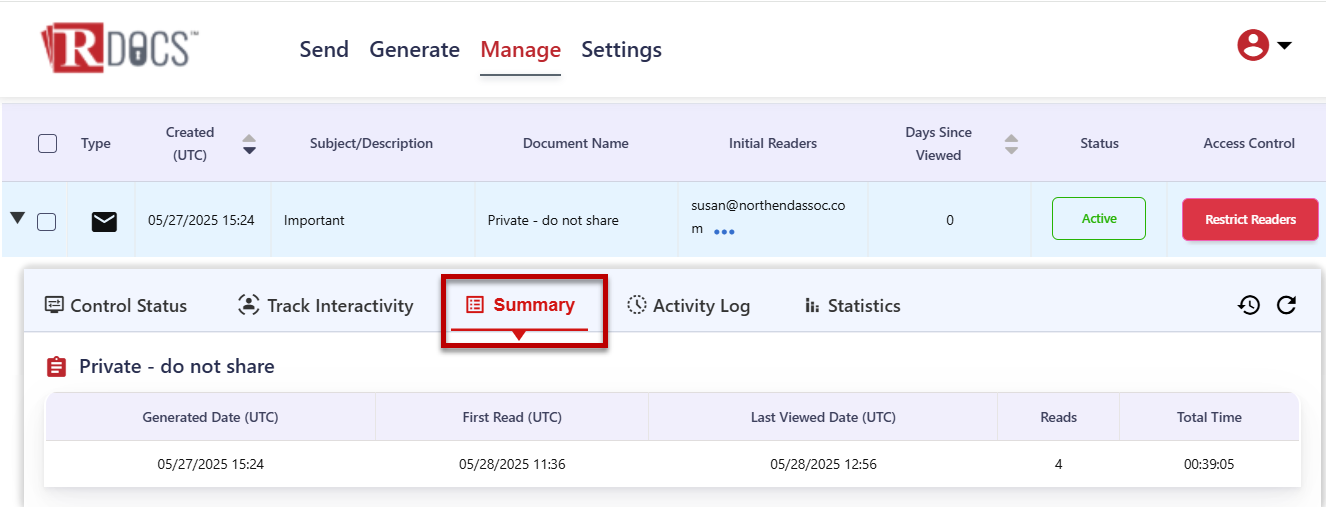Sort by Days Since Viewed arrows
Image resolution: width=1326 pixels, height=526 pixels.
click(x=1011, y=144)
